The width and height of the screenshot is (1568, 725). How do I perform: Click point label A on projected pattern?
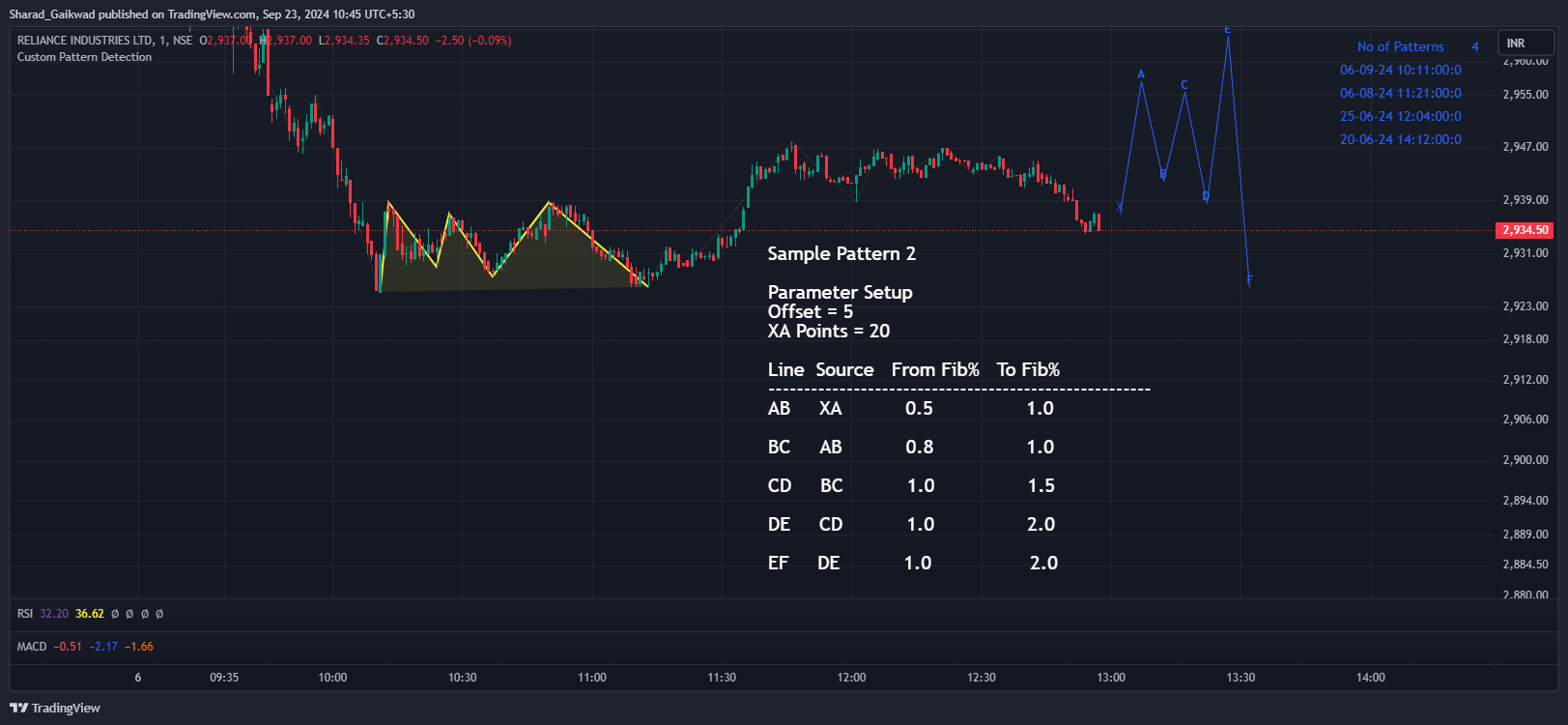point(1141,74)
